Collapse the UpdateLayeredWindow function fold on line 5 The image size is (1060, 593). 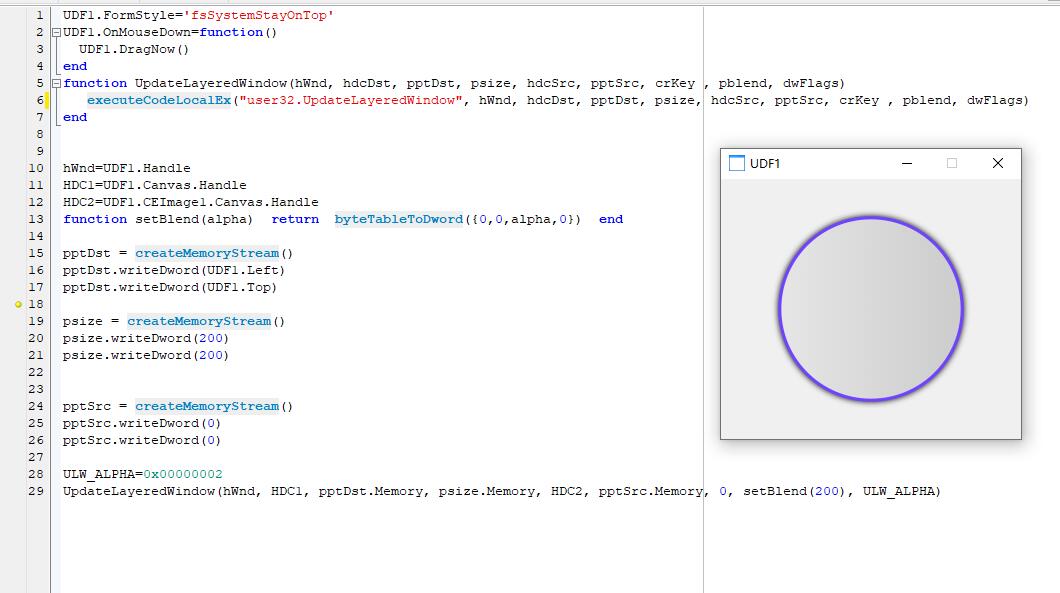(56, 84)
